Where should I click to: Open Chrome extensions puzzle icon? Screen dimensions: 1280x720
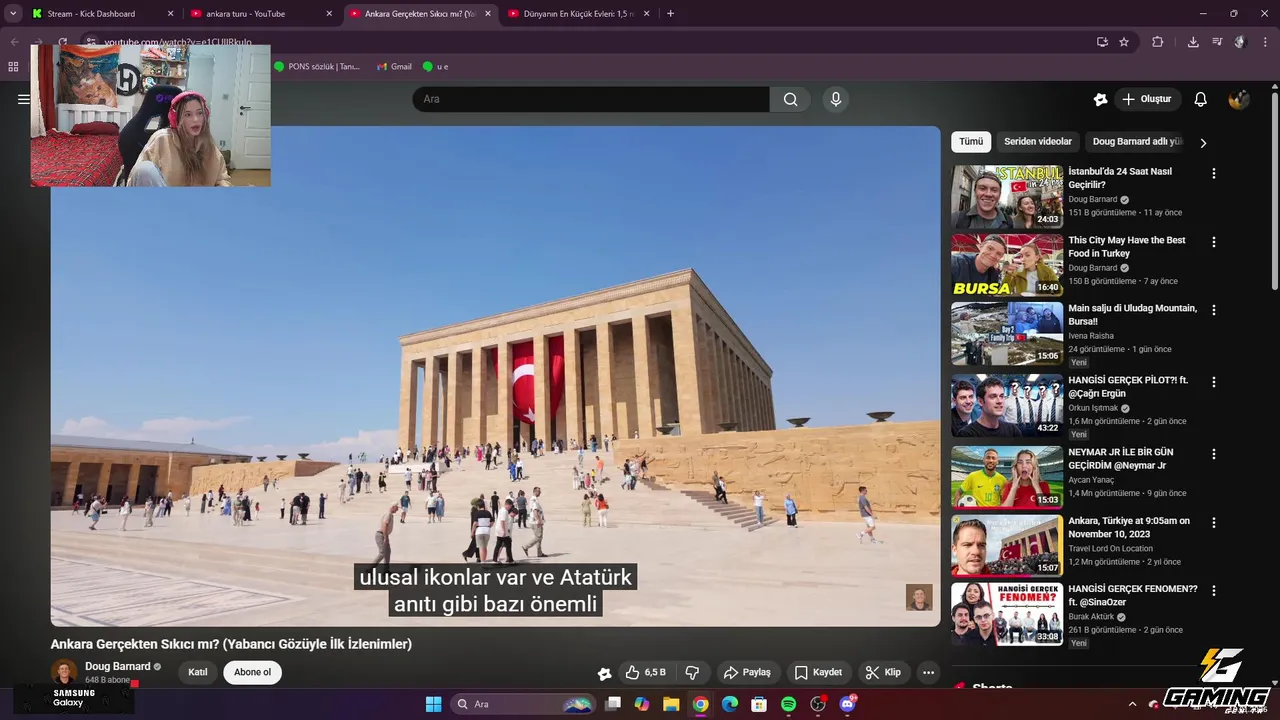[1158, 42]
